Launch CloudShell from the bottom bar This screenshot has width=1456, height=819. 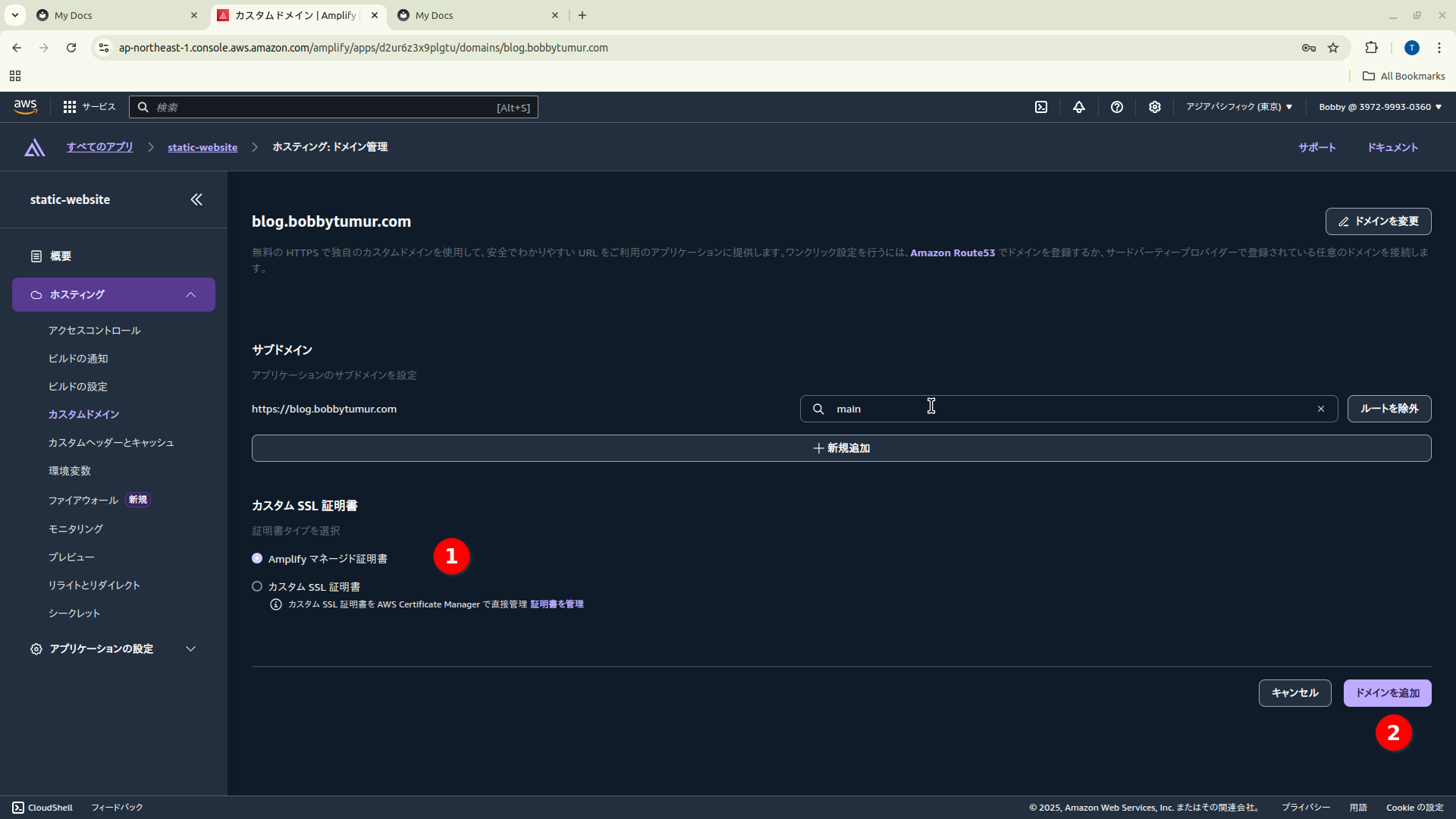tap(42, 807)
